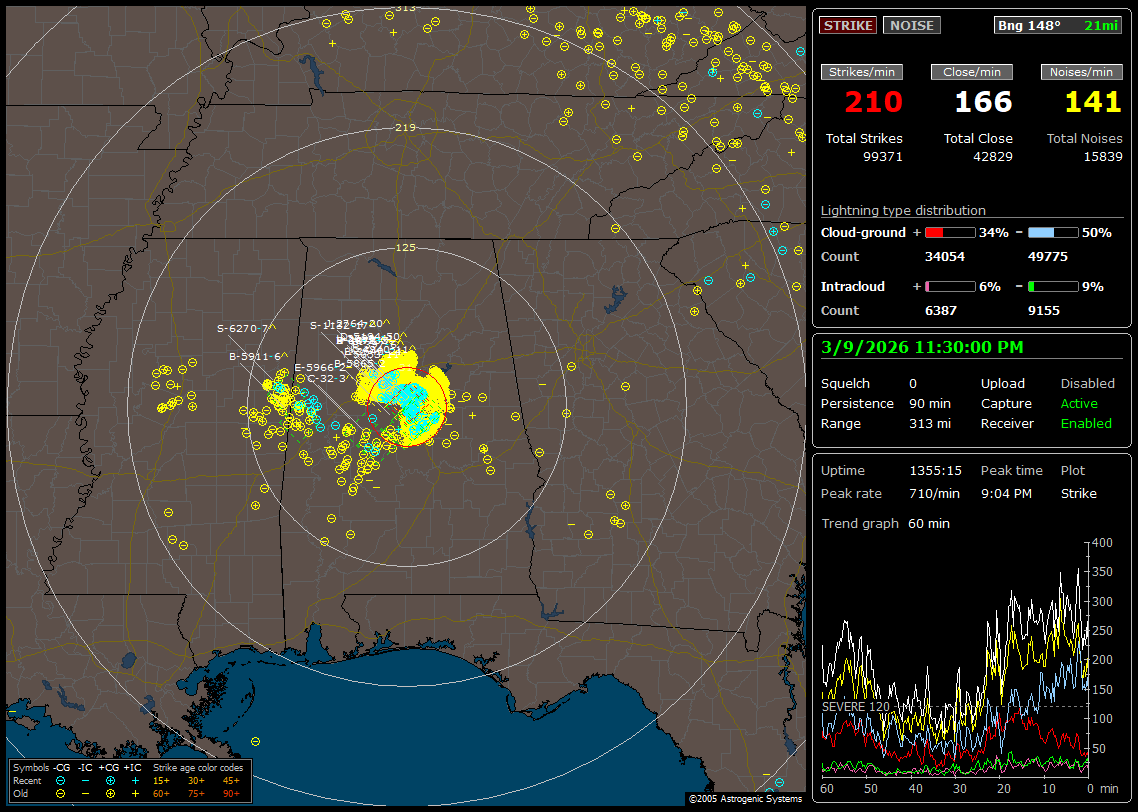The width and height of the screenshot is (1138, 812).
Task: Click the recent +CG cyan legend symbol
Action: pyautogui.click(x=110, y=780)
